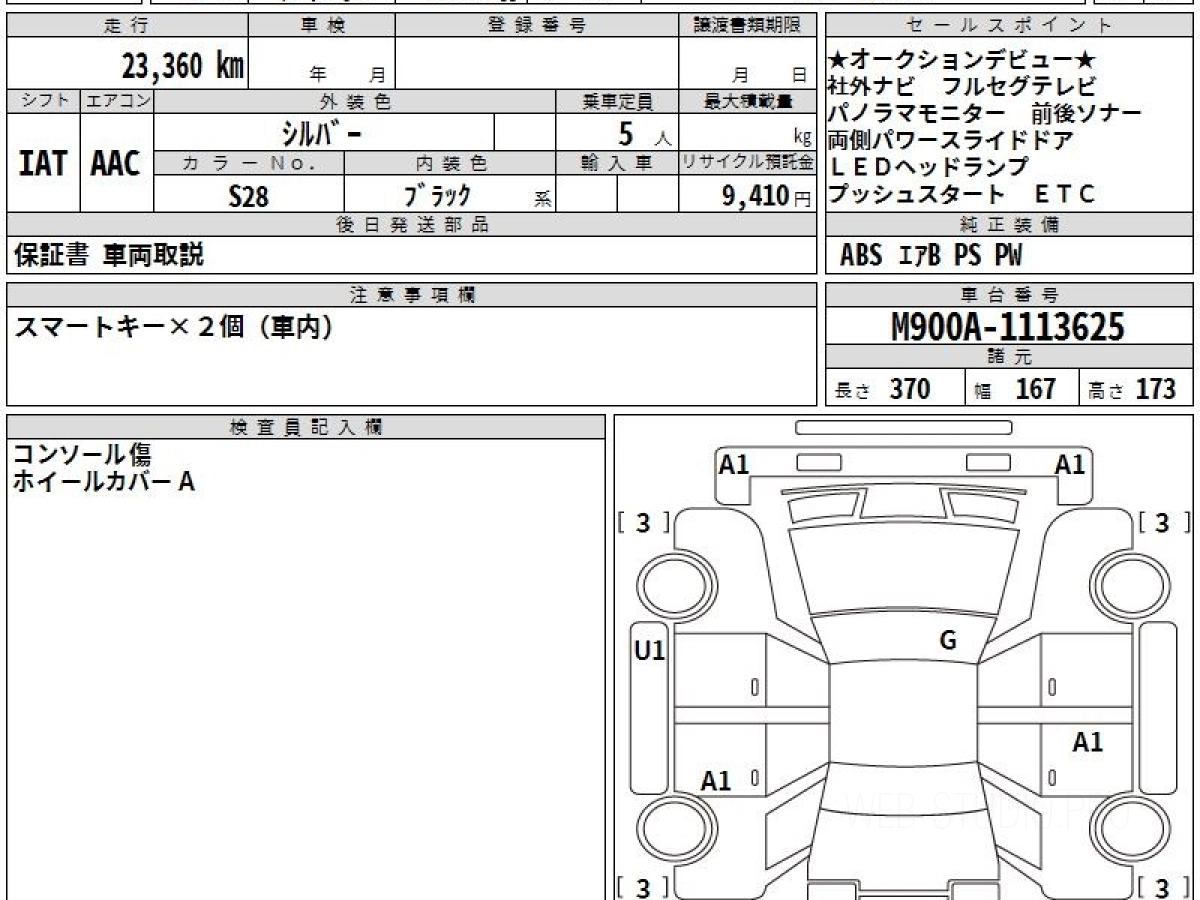Select the コンソール傷 inspector note
The image size is (1200, 900).
pos(82,455)
